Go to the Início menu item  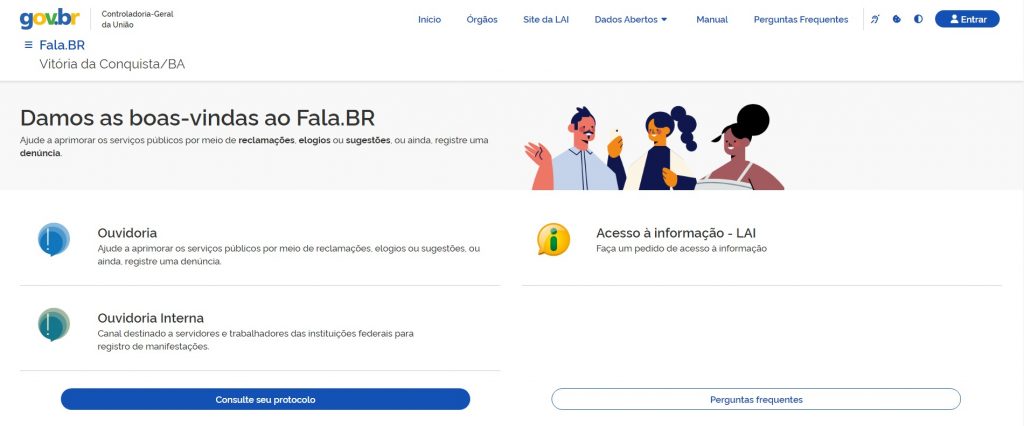429,20
